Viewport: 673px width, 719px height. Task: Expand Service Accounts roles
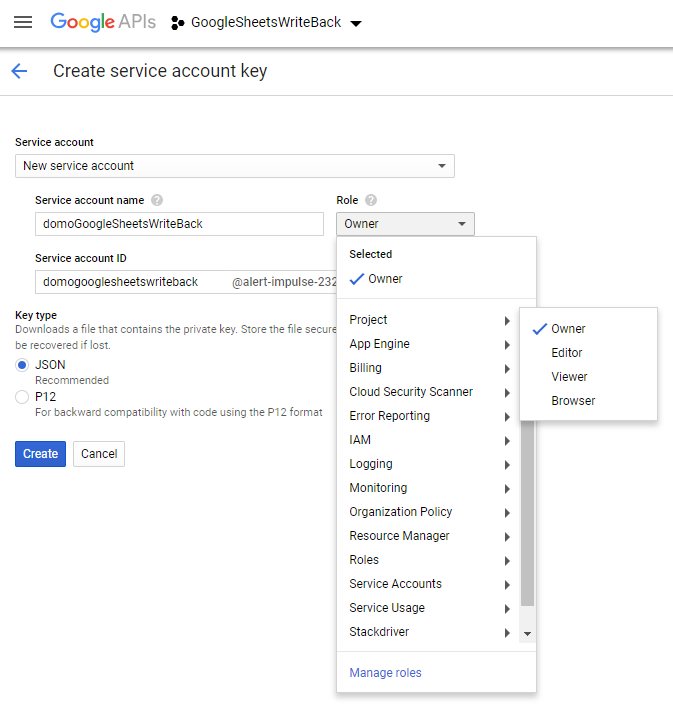pyautogui.click(x=430, y=584)
